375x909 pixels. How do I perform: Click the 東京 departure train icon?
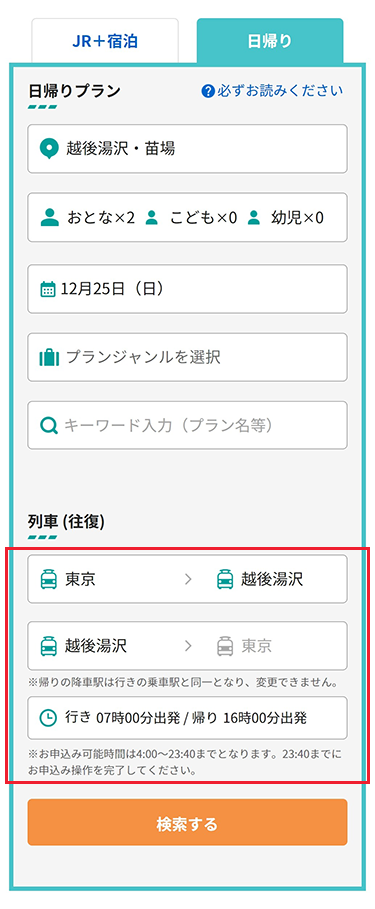[49, 579]
